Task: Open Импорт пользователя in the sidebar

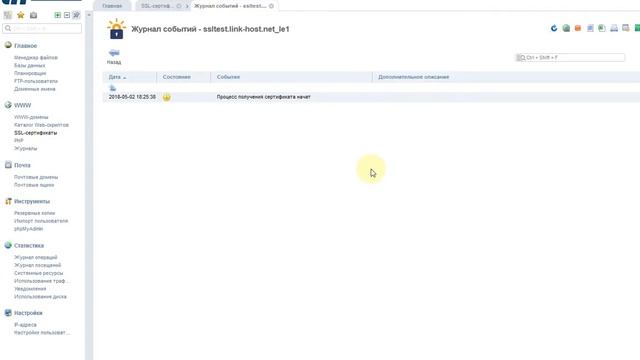Action: coord(41,221)
